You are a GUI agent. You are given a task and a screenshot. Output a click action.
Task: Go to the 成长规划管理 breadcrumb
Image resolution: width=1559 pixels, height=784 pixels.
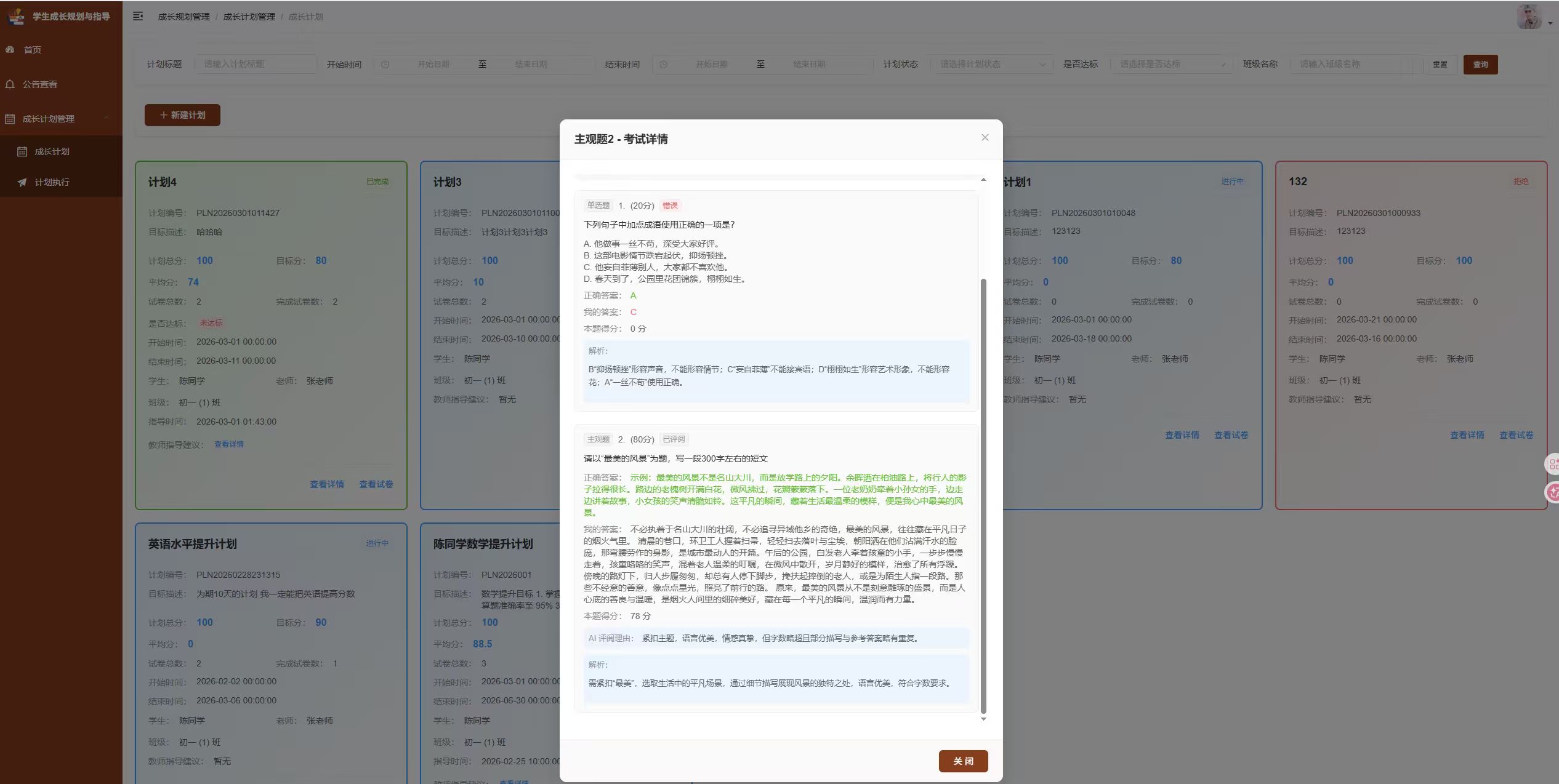coord(183,17)
